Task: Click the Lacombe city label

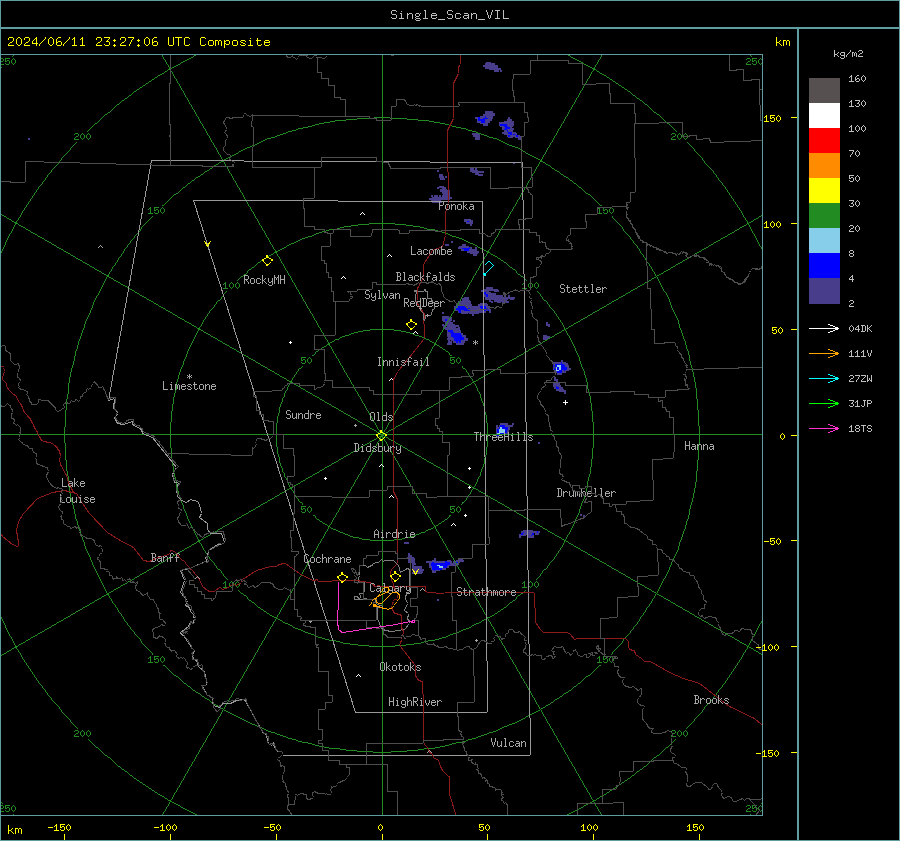Action: click(431, 251)
